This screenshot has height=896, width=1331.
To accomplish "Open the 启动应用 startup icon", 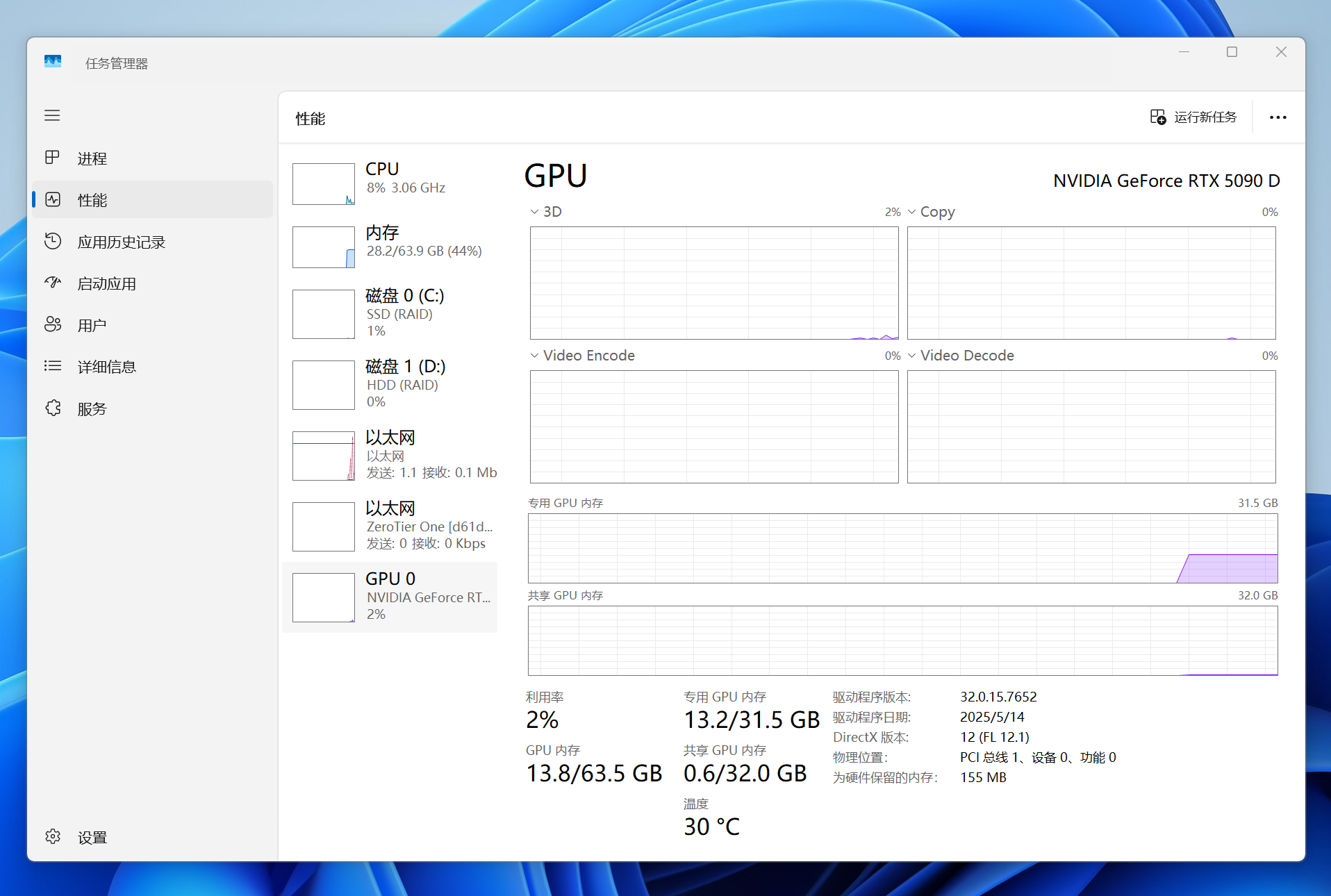I will 53,283.
